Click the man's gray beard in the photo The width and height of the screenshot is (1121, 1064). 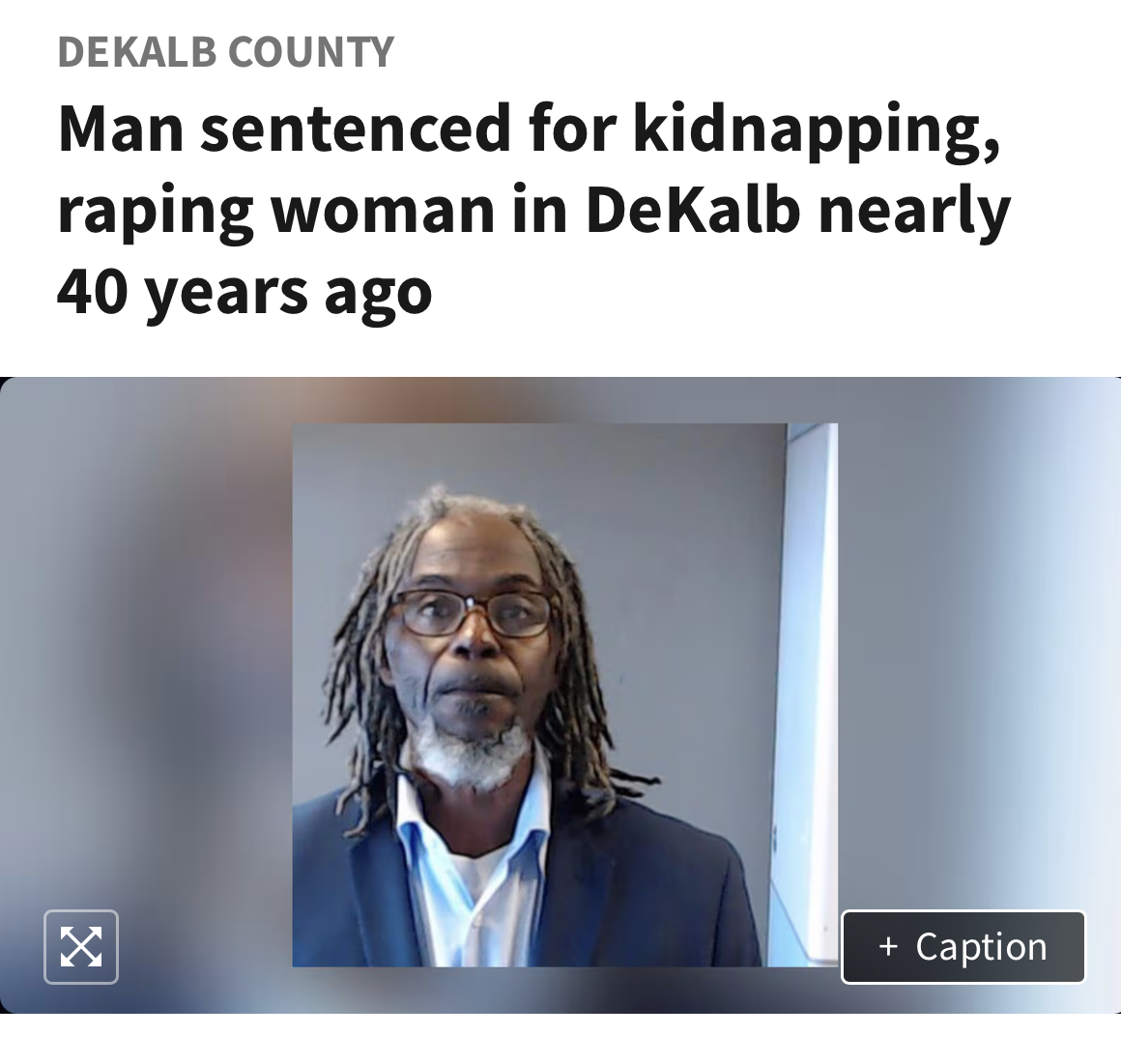tap(472, 751)
